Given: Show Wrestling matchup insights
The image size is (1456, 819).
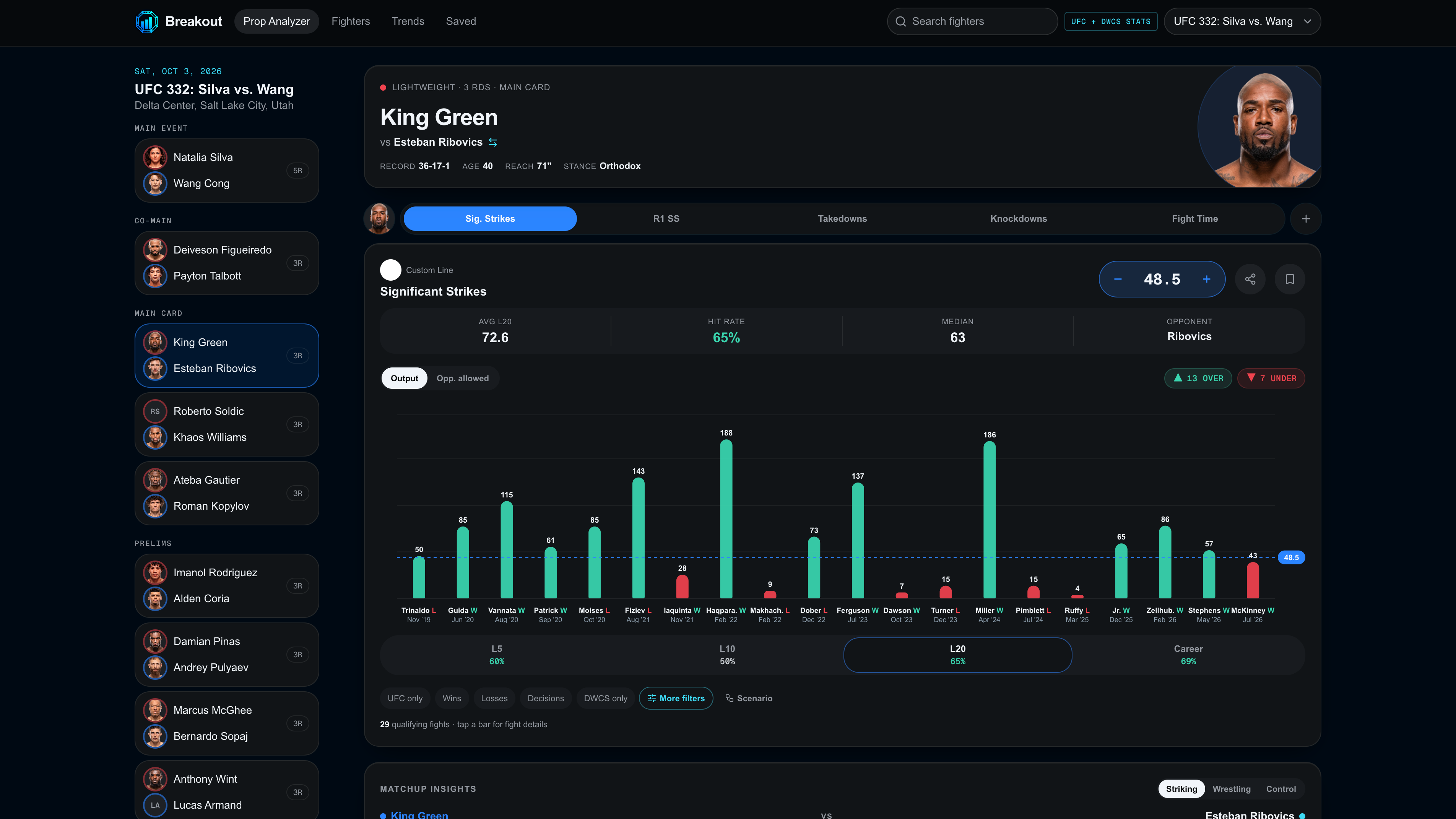Looking at the screenshot, I should click(1231, 788).
